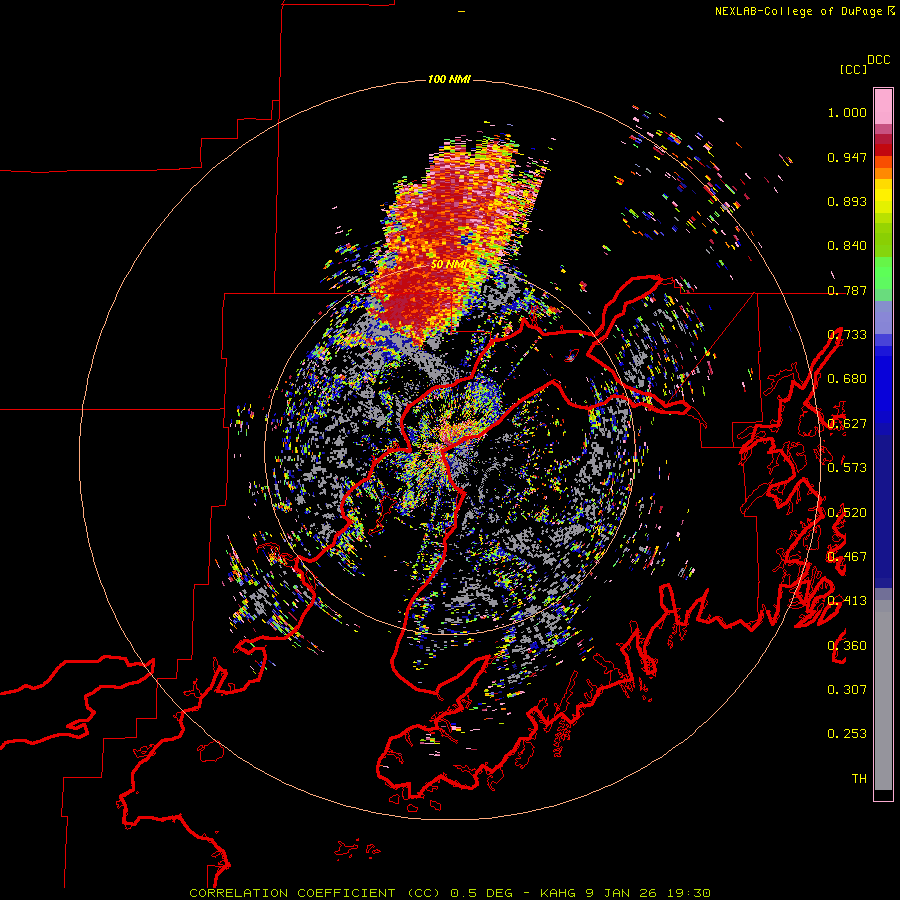Click the DCC label above color bar
Image resolution: width=900 pixels, height=900 pixels.
click(879, 60)
